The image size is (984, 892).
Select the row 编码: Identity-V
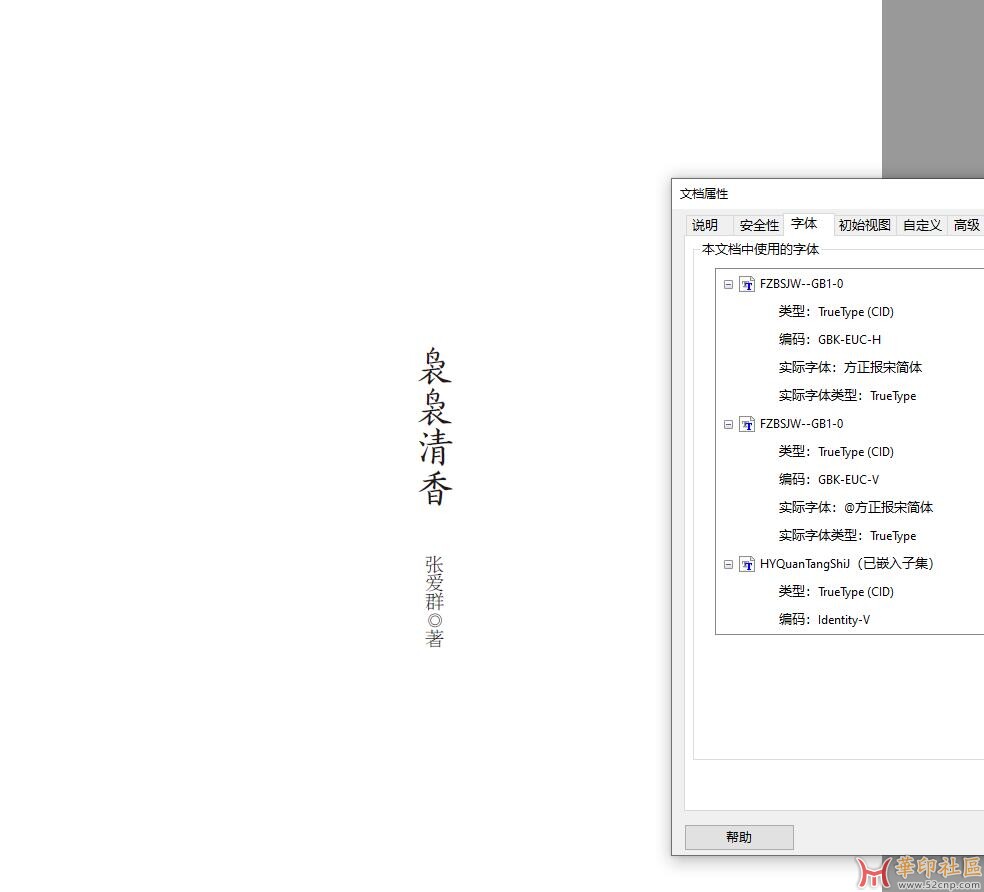[824, 620]
